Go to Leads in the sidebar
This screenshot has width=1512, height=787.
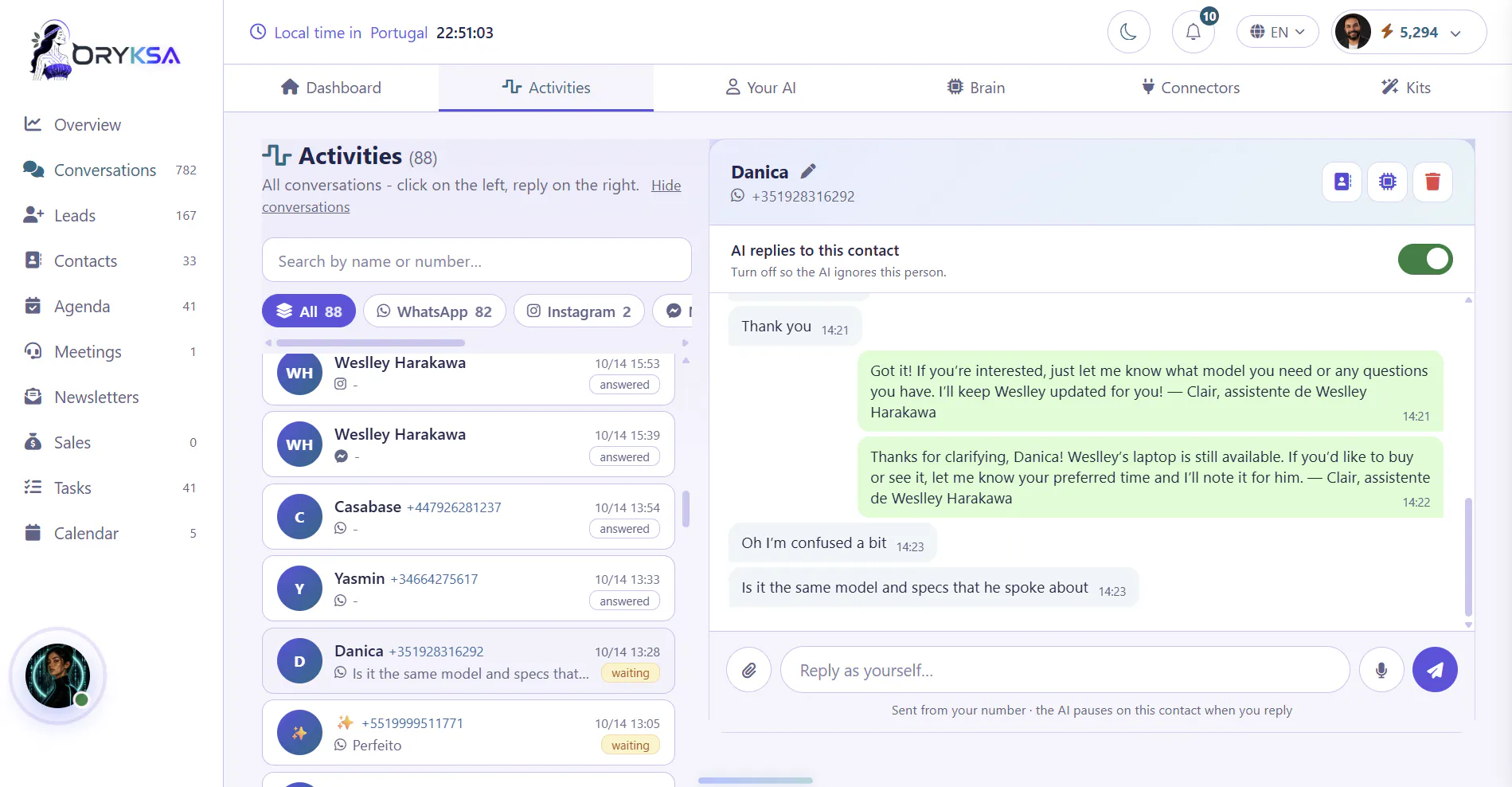click(x=111, y=215)
